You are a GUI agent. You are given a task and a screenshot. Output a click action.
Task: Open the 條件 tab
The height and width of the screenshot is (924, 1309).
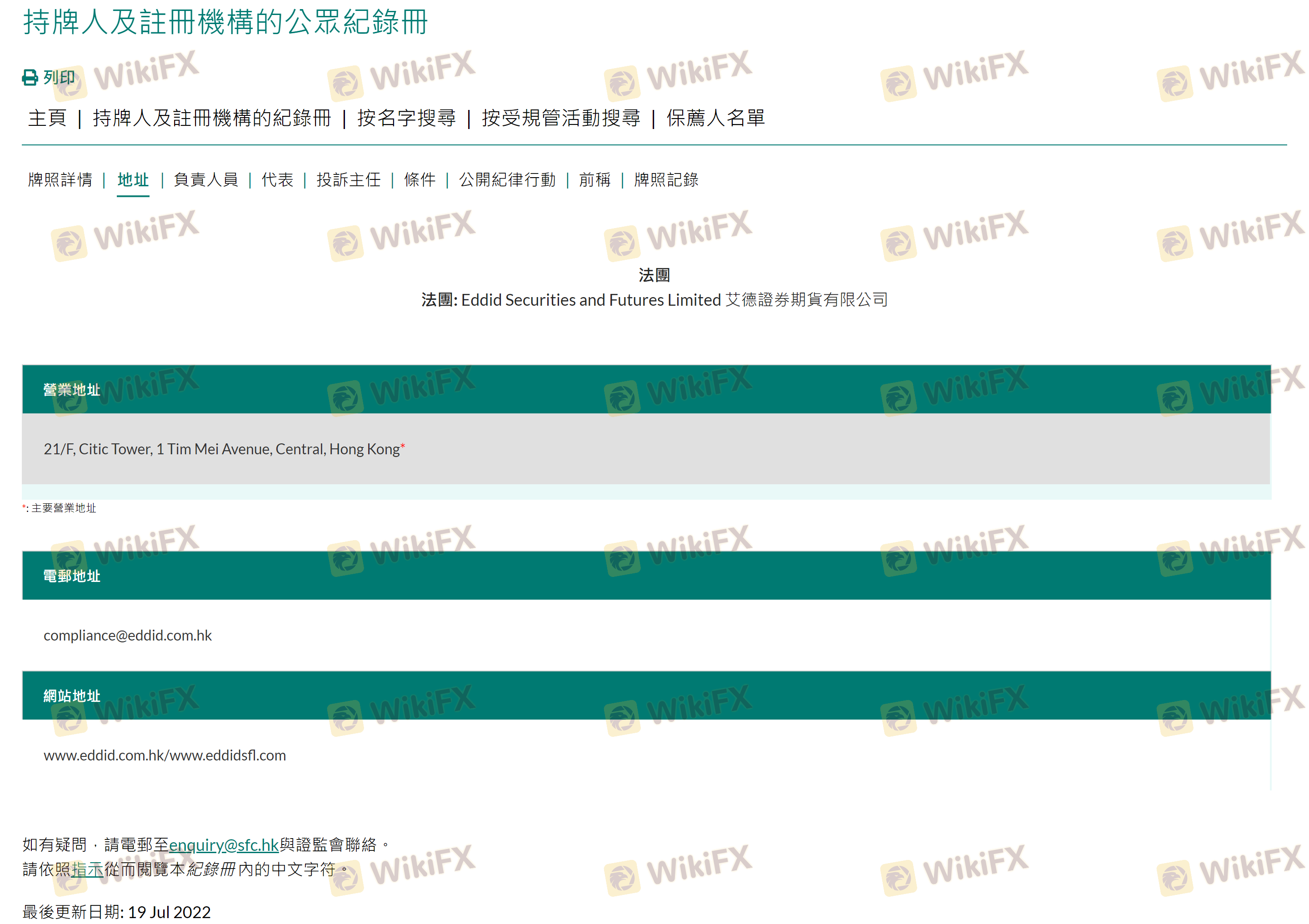[420, 180]
